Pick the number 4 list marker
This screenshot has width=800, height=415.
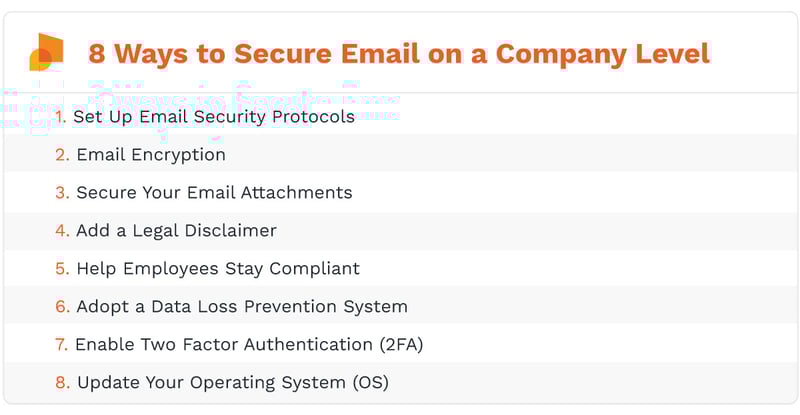[x=62, y=231]
